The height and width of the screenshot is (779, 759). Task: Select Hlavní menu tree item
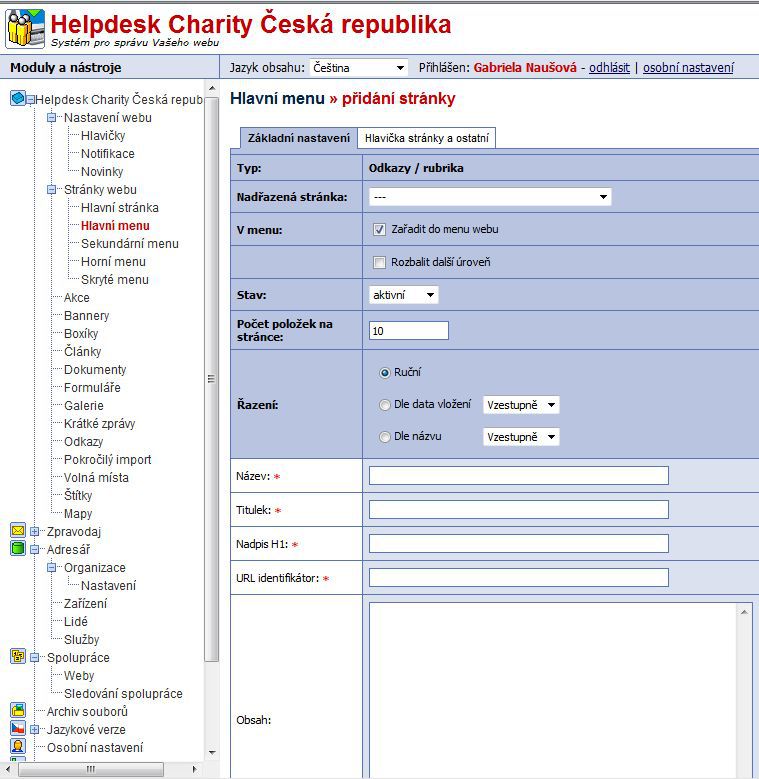coord(115,226)
